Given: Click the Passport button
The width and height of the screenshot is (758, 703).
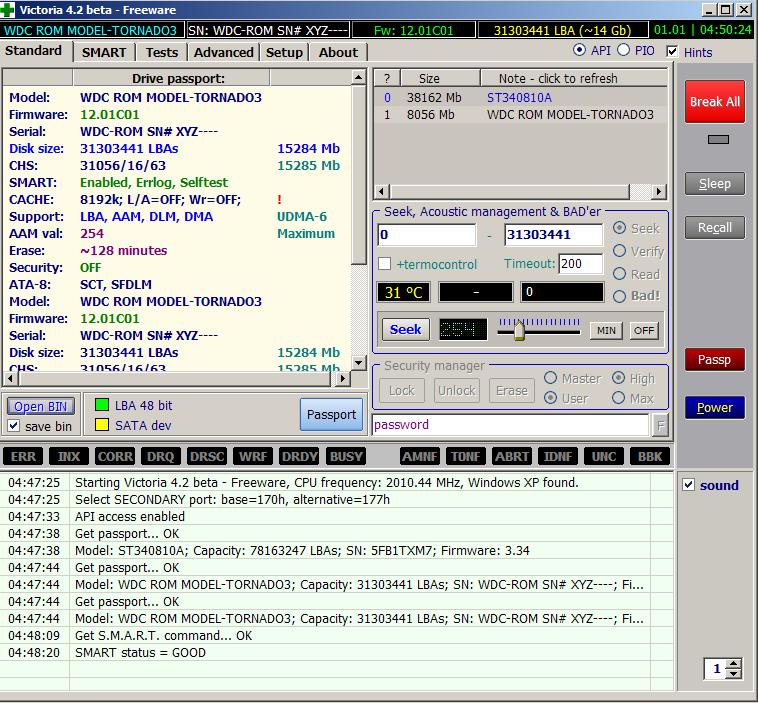Looking at the screenshot, I should tap(331, 414).
